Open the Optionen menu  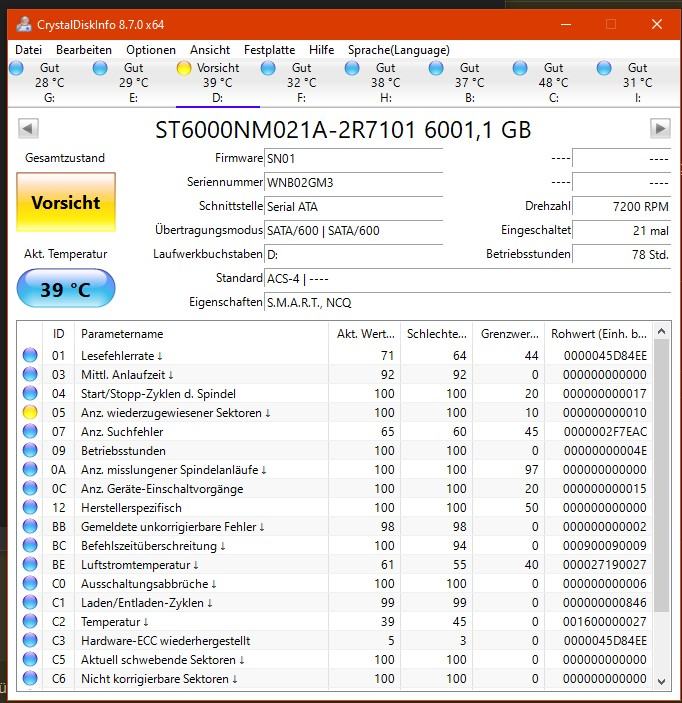pyautogui.click(x=151, y=50)
